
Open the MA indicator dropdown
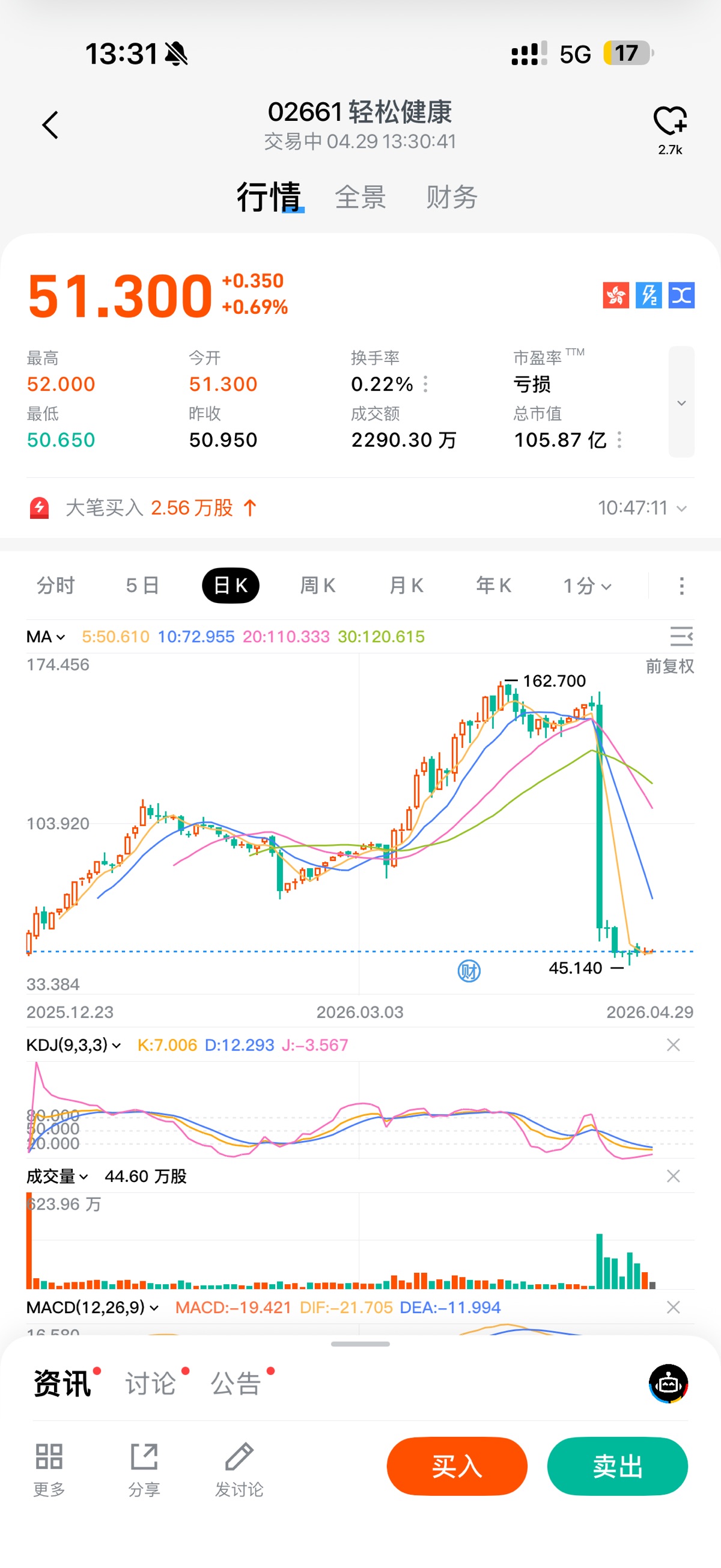[x=46, y=637]
